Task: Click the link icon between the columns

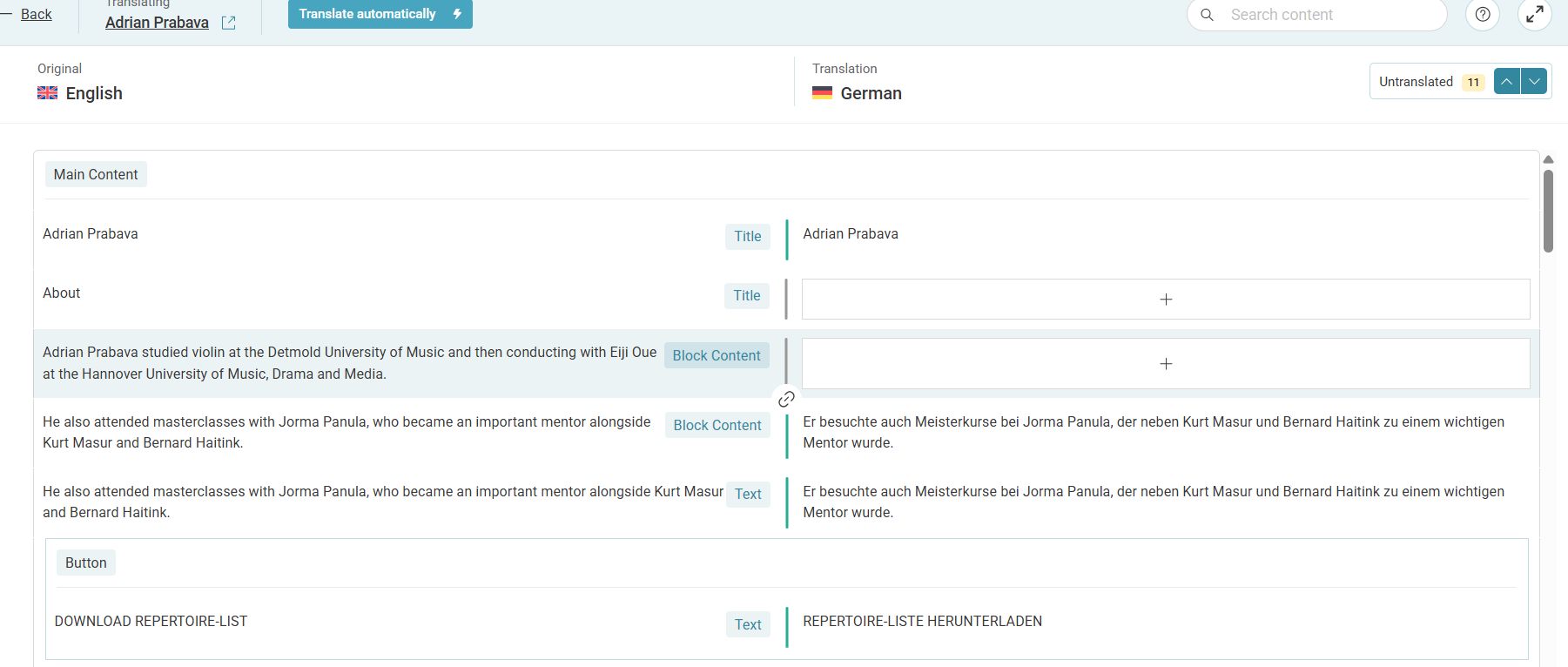Action: (786, 399)
